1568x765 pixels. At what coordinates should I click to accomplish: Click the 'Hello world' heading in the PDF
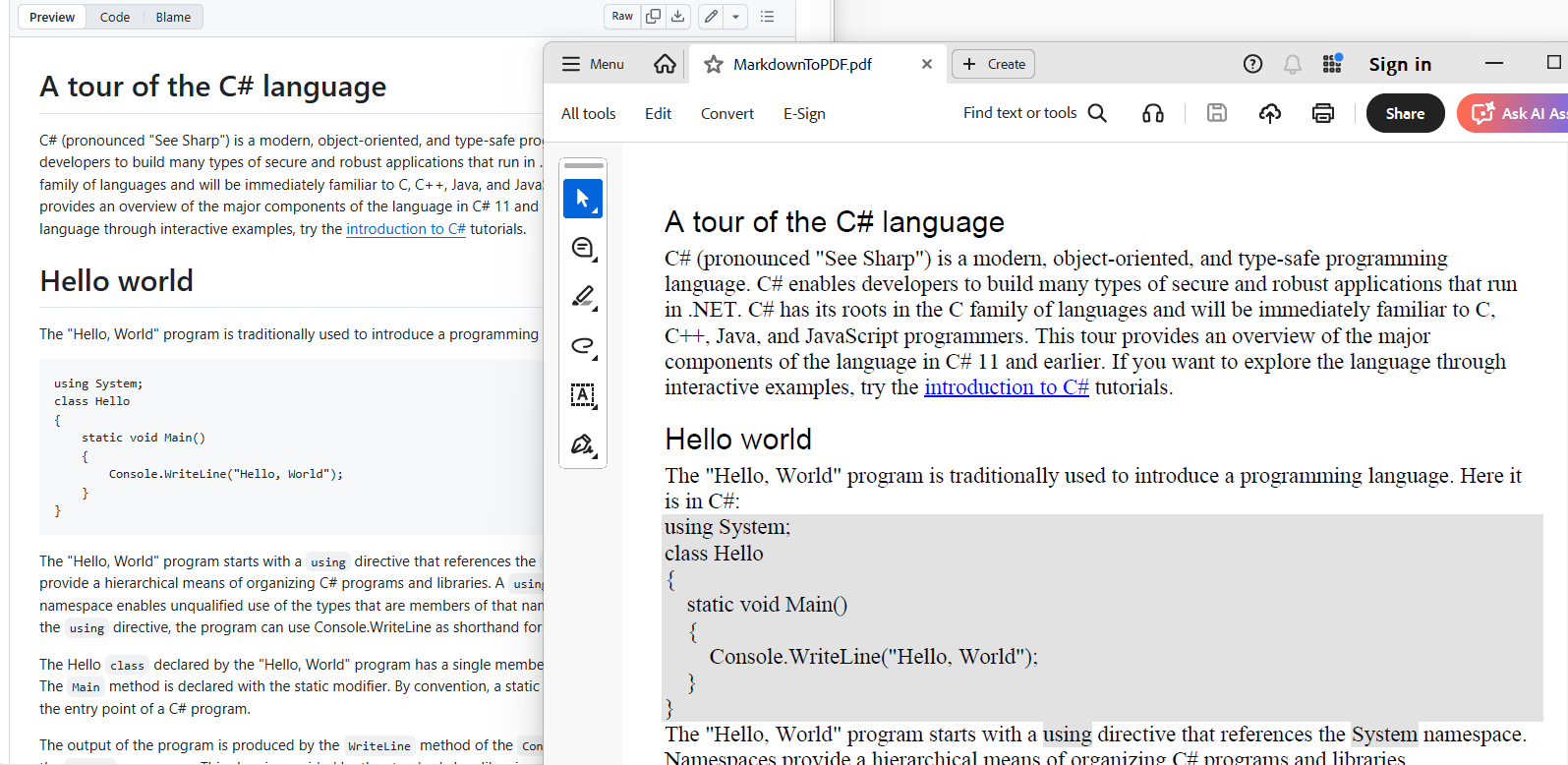[x=738, y=440]
